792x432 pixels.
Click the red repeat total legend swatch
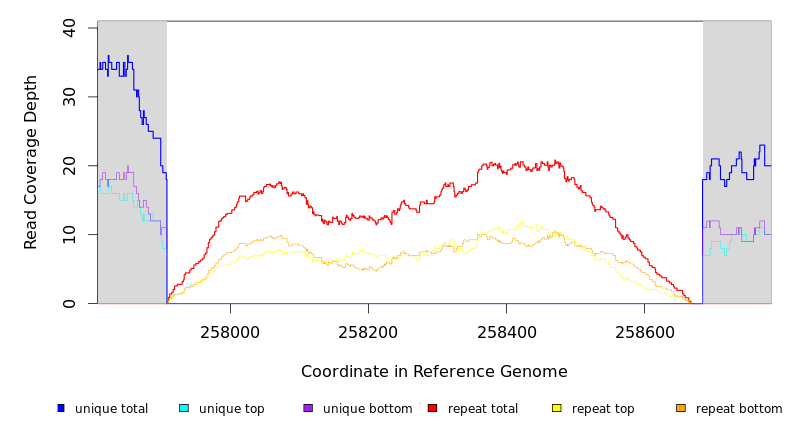432,408
